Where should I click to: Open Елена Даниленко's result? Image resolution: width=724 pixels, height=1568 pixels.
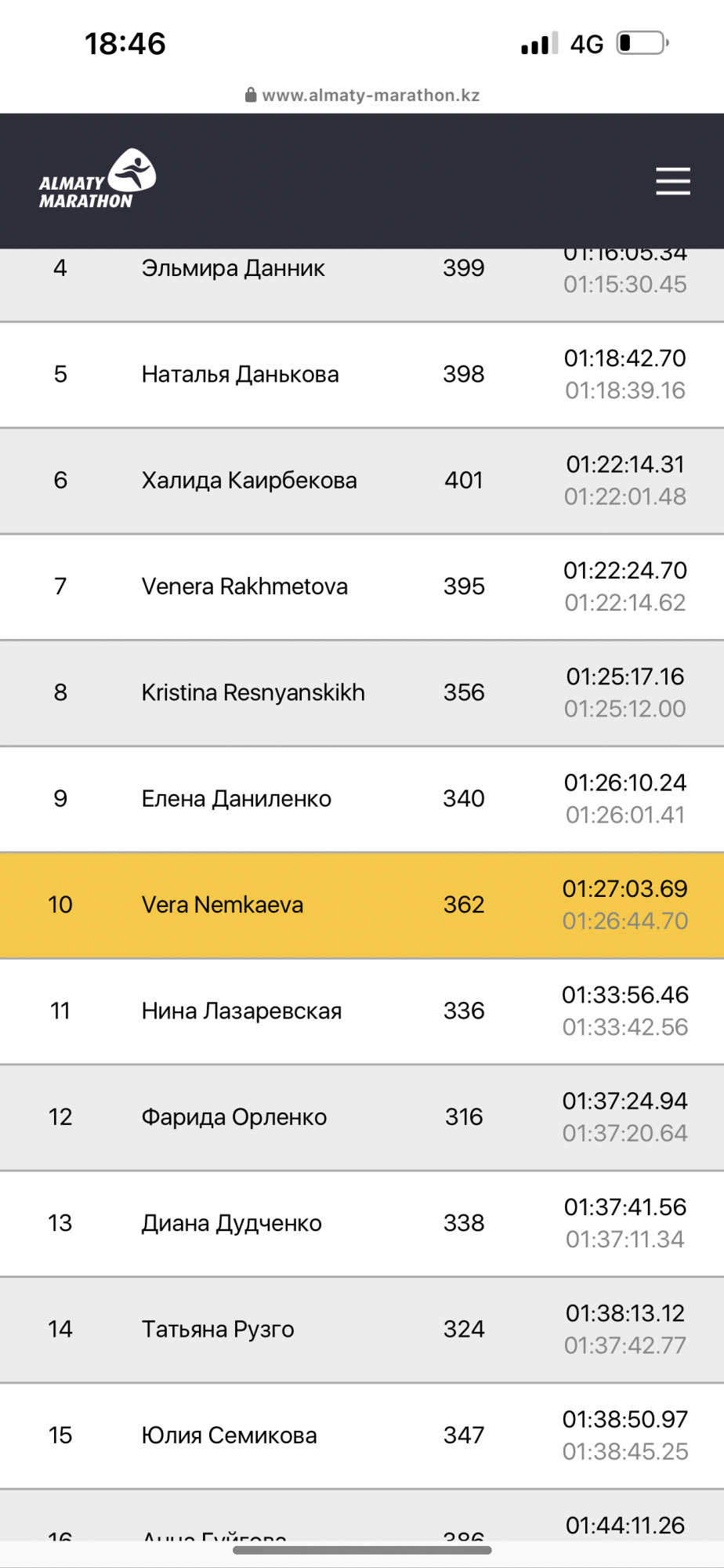tap(236, 799)
